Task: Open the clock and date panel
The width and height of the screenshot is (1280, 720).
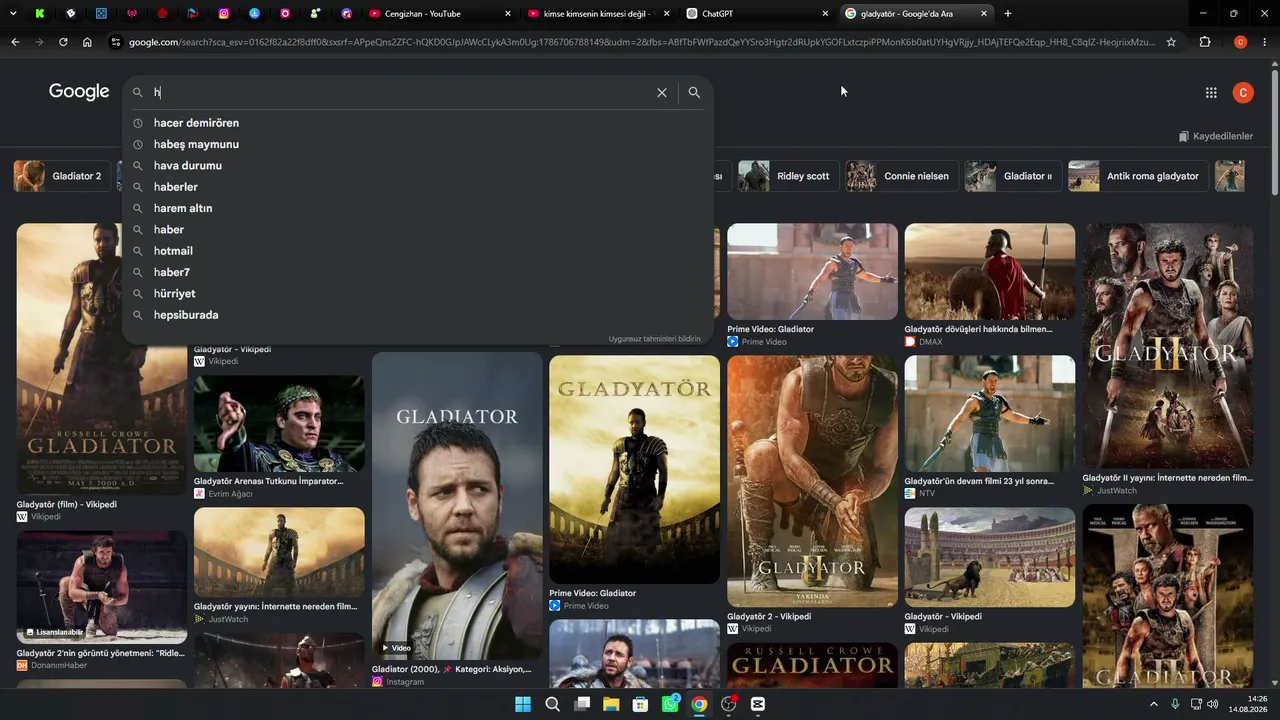Action: (1248, 704)
